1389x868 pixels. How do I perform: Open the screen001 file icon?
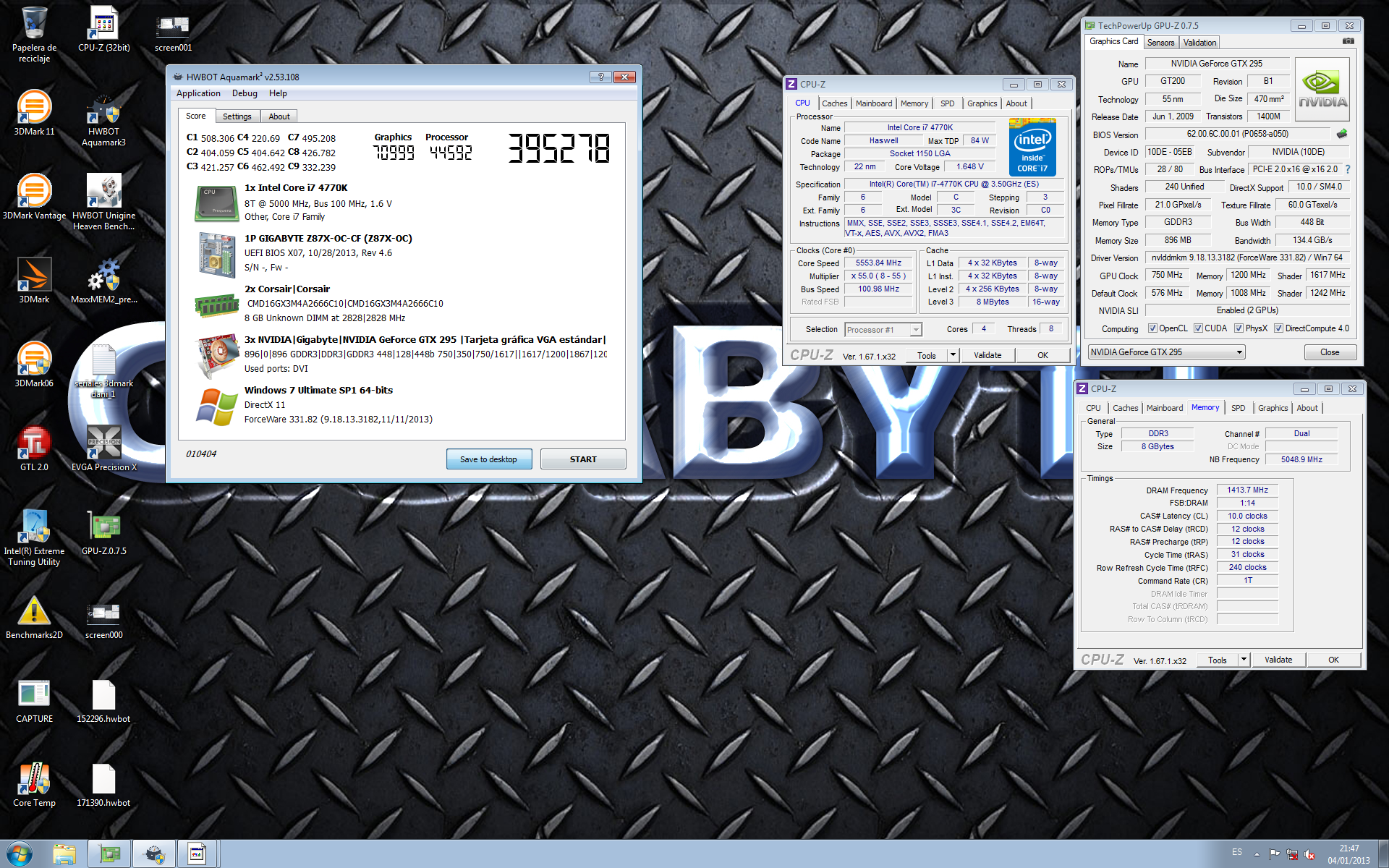(x=173, y=33)
